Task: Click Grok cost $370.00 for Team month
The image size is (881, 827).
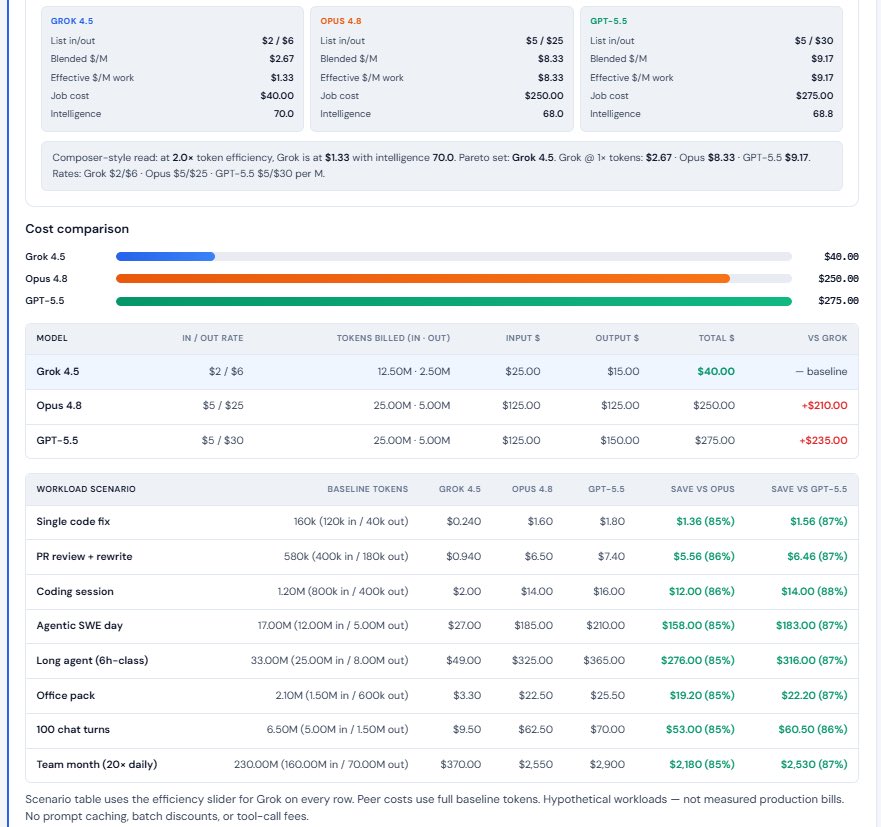Action: (461, 764)
